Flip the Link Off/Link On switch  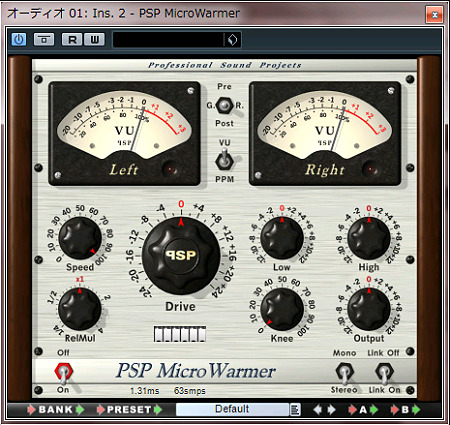point(385,373)
